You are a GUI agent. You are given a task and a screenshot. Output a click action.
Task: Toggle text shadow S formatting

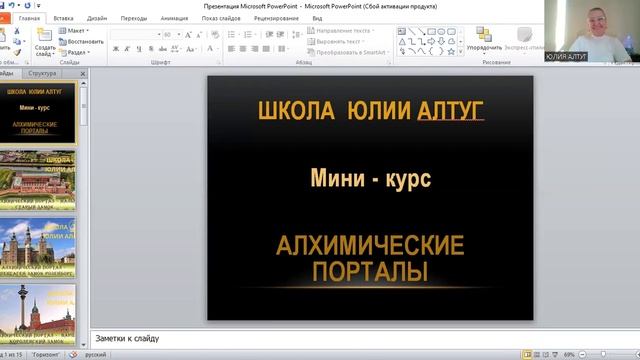pos(151,49)
